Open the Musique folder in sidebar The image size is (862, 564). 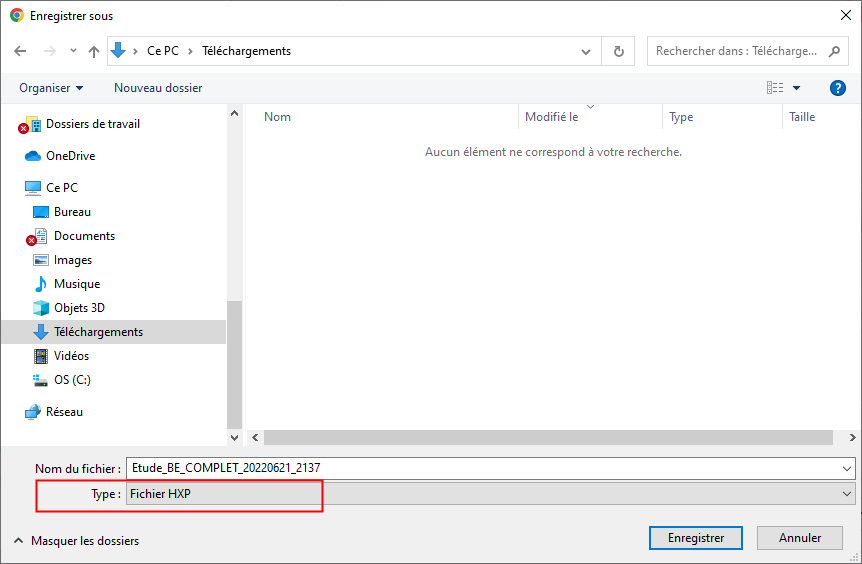pos(76,284)
